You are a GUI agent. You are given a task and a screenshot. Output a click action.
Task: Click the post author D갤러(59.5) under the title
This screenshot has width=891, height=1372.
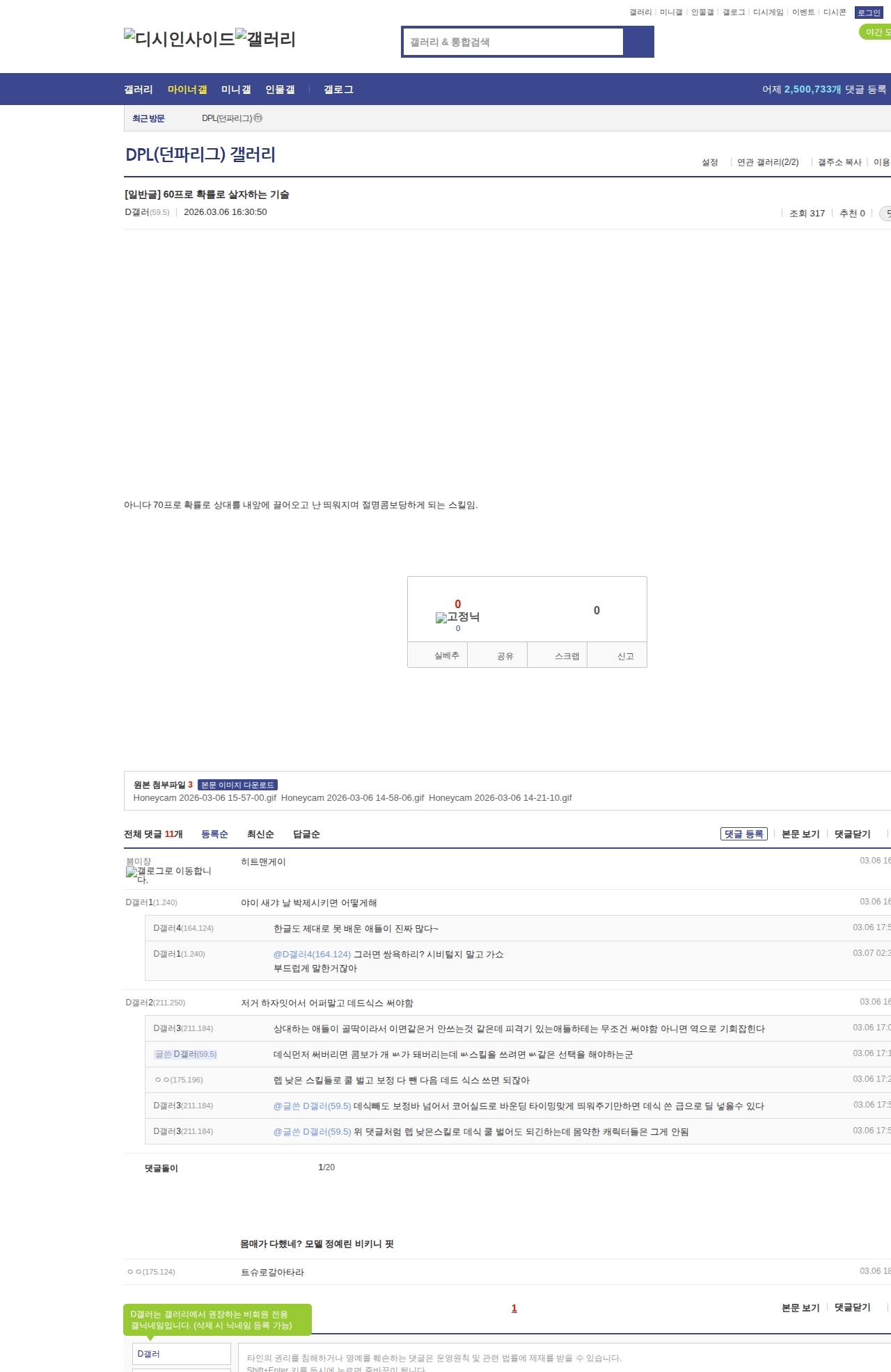pos(147,212)
